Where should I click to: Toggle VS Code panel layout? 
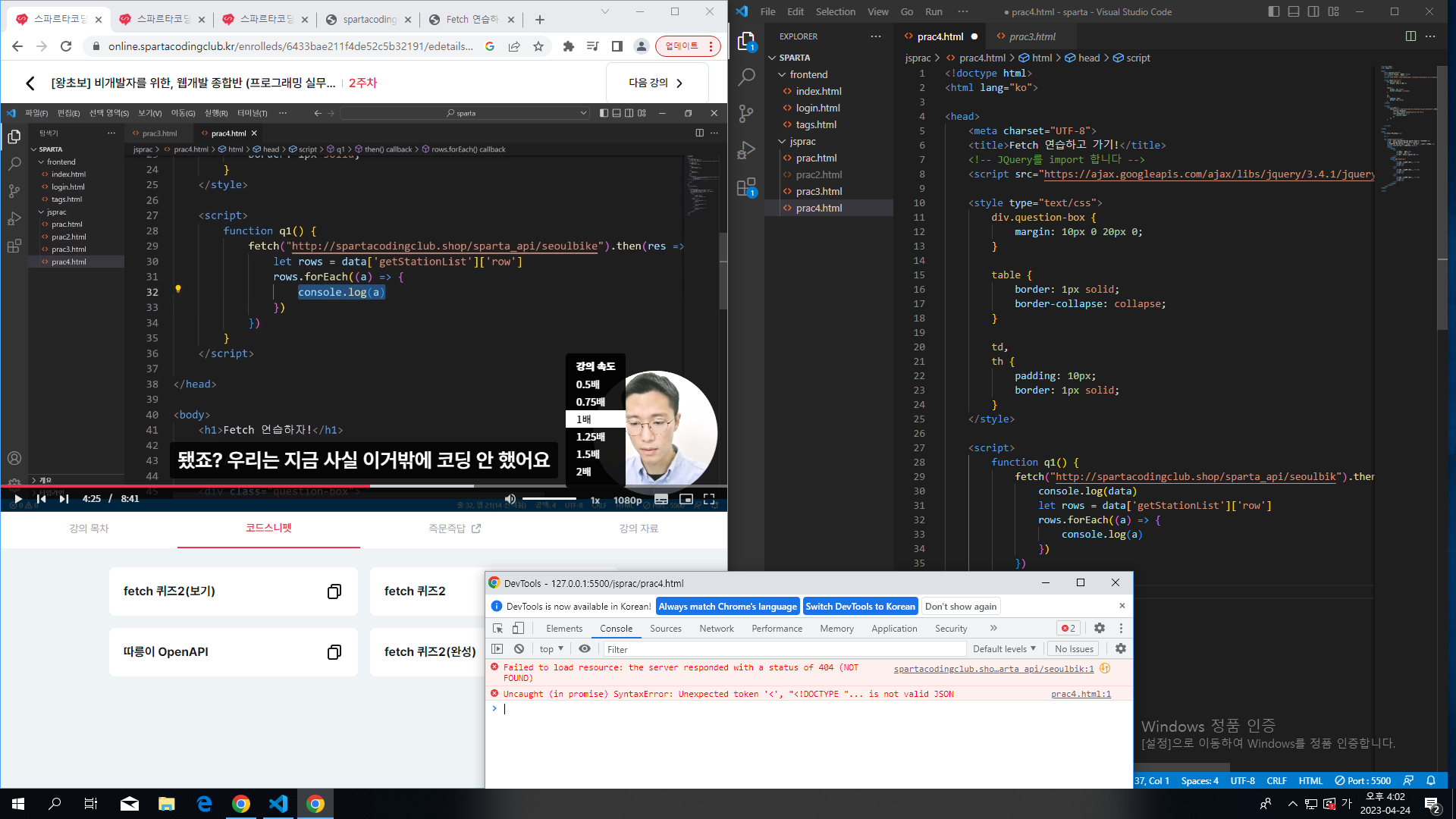1294,11
